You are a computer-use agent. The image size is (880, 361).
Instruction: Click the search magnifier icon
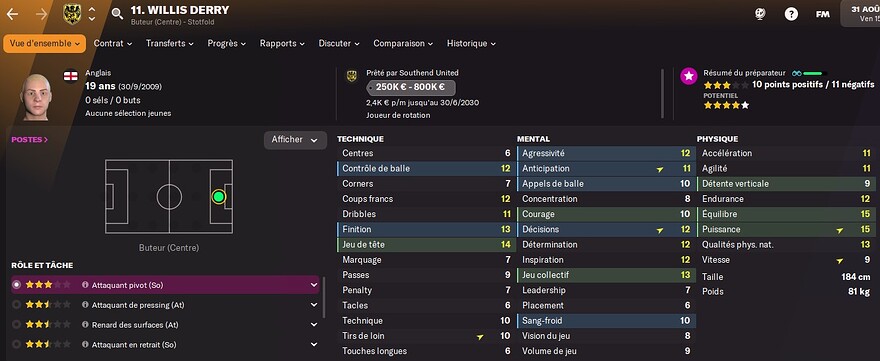click(117, 14)
